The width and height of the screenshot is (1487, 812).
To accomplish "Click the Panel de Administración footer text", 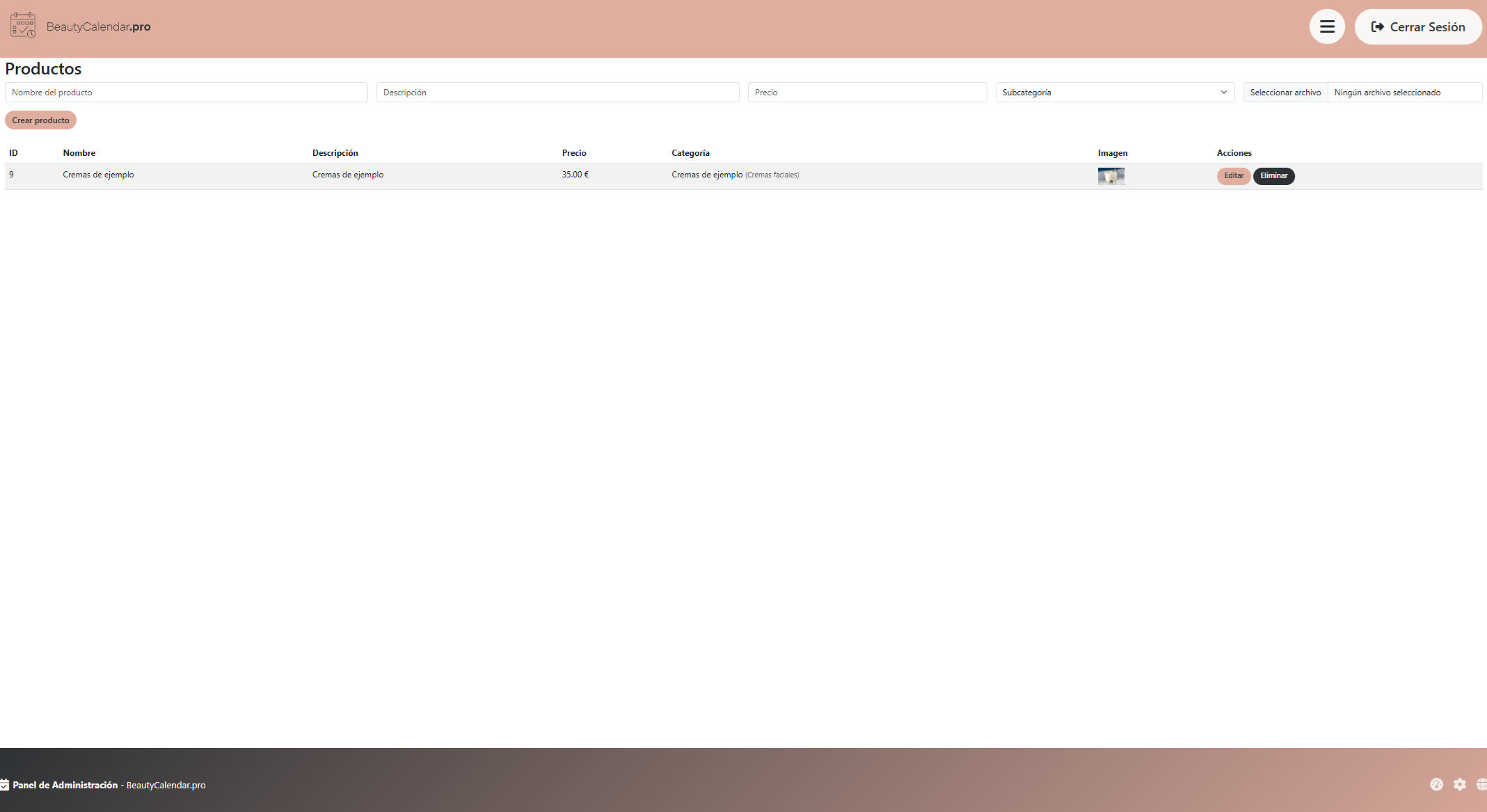I will click(x=65, y=785).
